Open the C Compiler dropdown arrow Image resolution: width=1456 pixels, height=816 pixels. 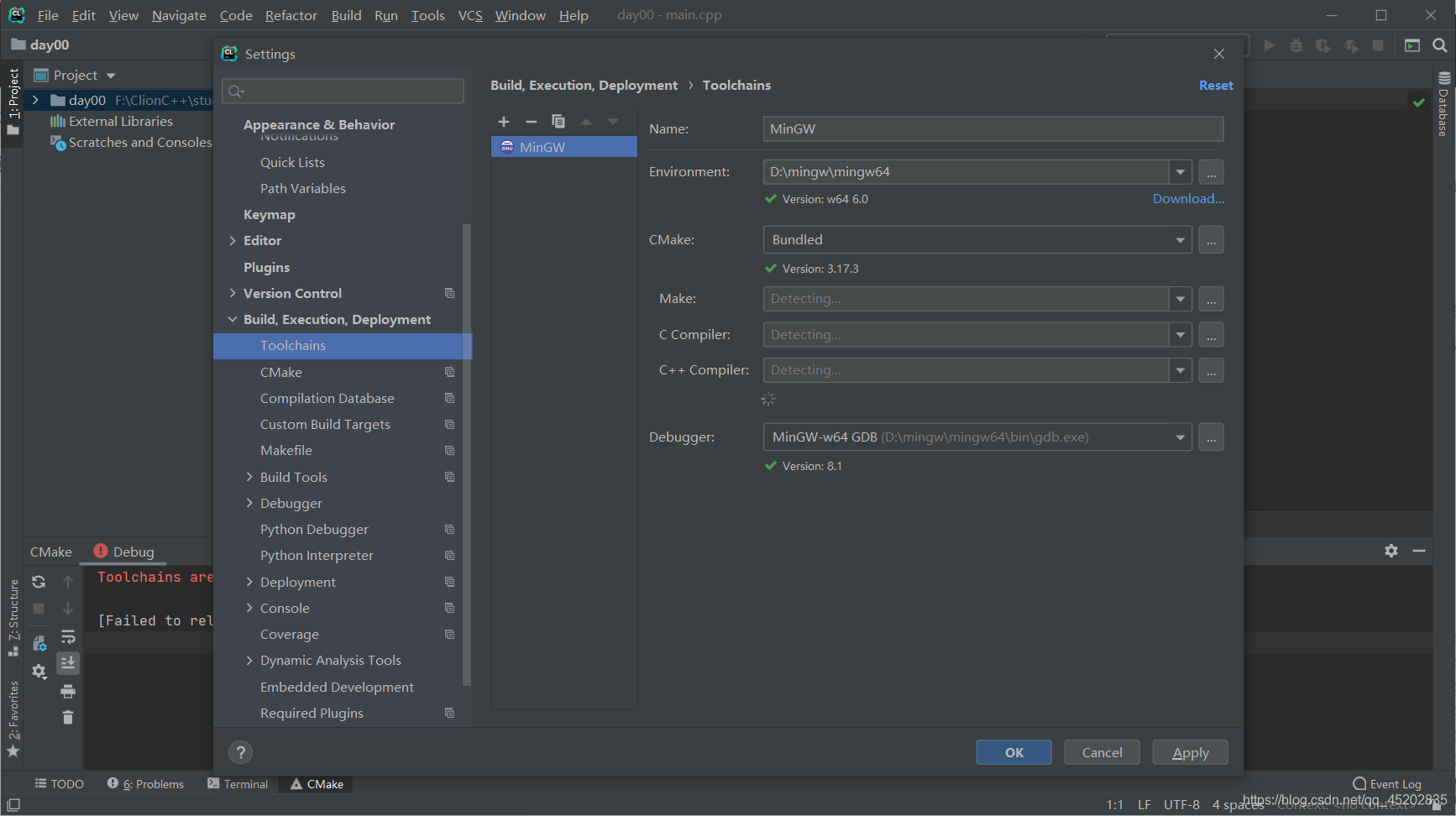[x=1181, y=335]
